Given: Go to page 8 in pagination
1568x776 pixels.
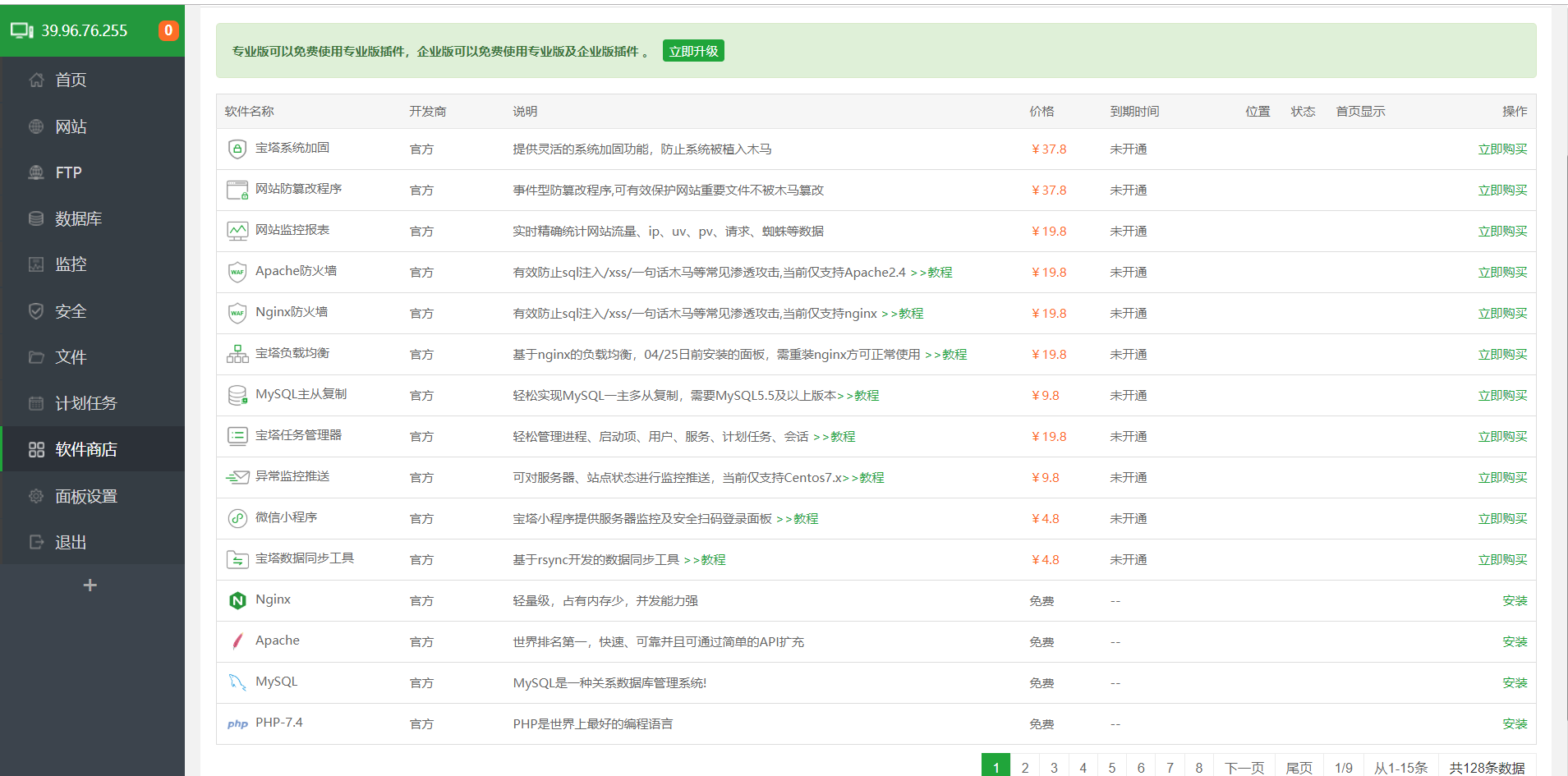Looking at the screenshot, I should click(1199, 767).
